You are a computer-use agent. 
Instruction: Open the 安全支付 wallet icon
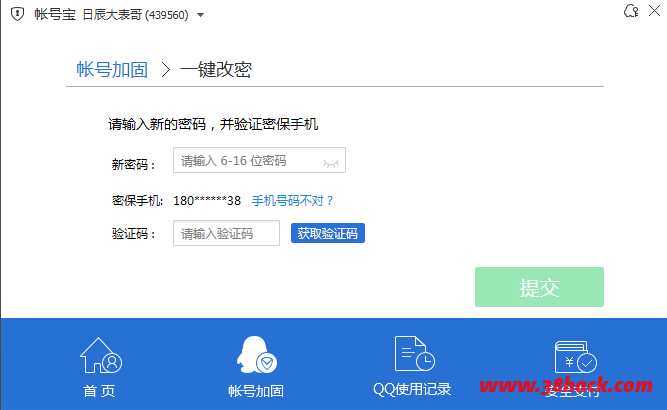576,356
